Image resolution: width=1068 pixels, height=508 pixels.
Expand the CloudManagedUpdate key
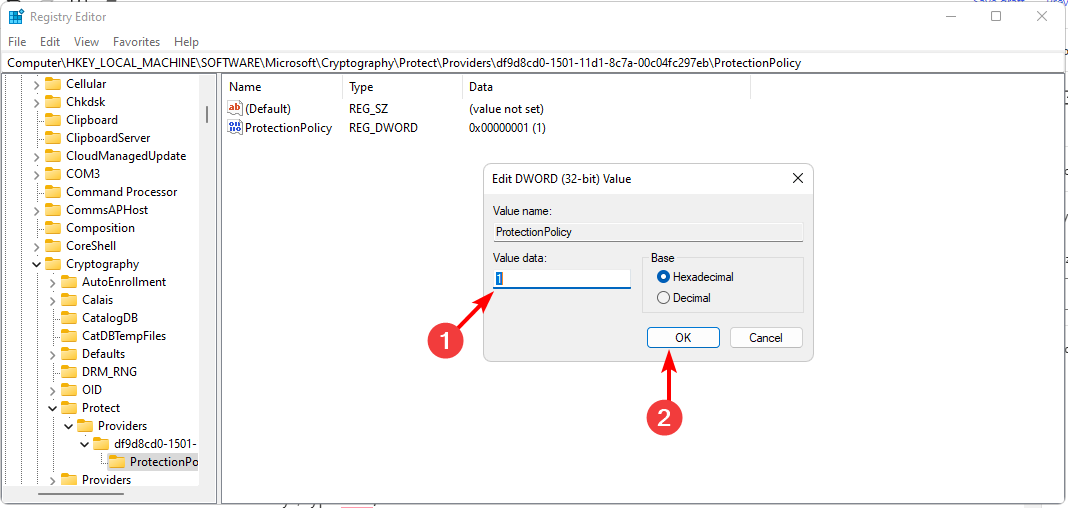[x=36, y=156]
